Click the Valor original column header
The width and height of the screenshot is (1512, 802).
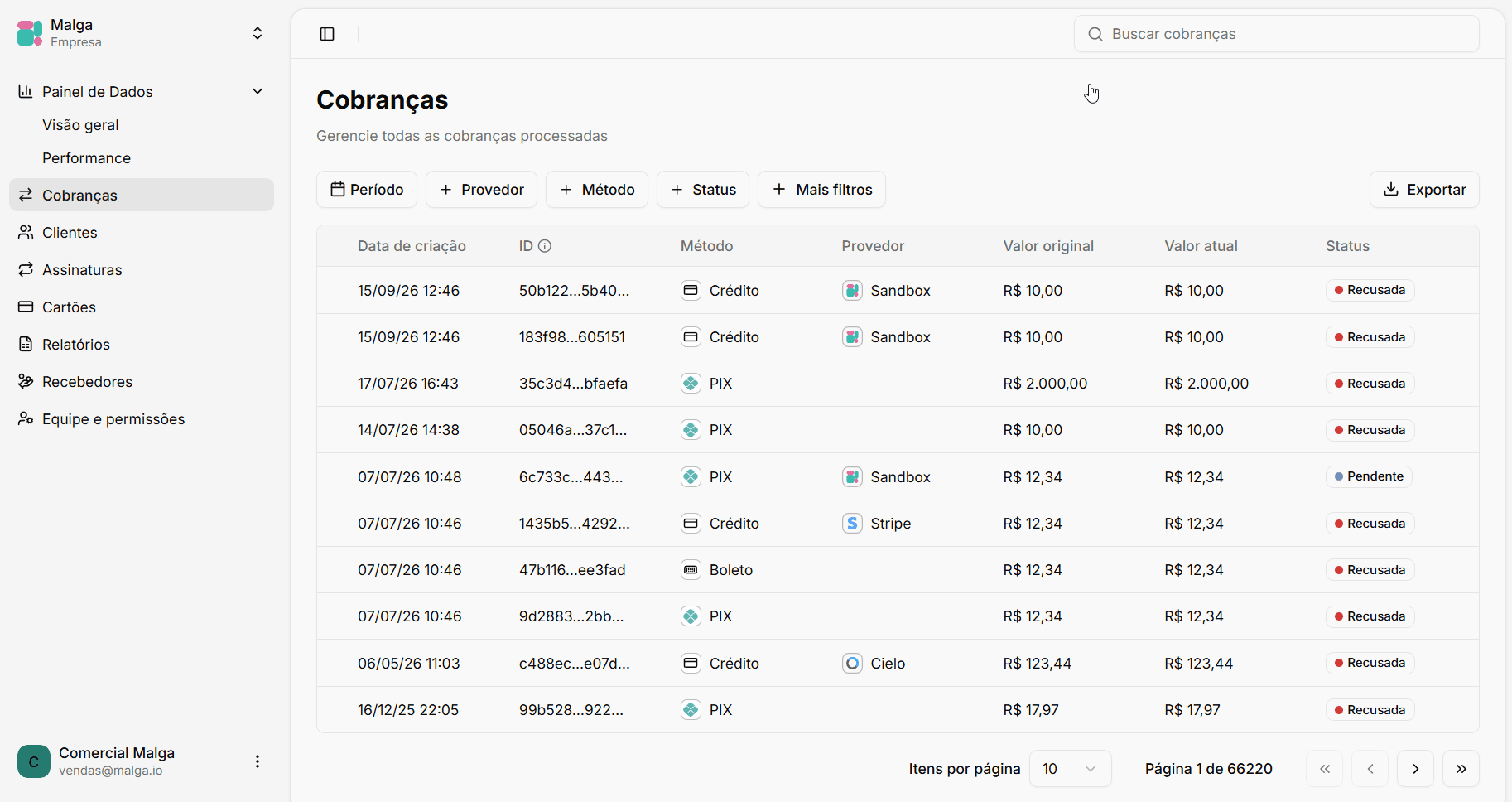tap(1048, 246)
